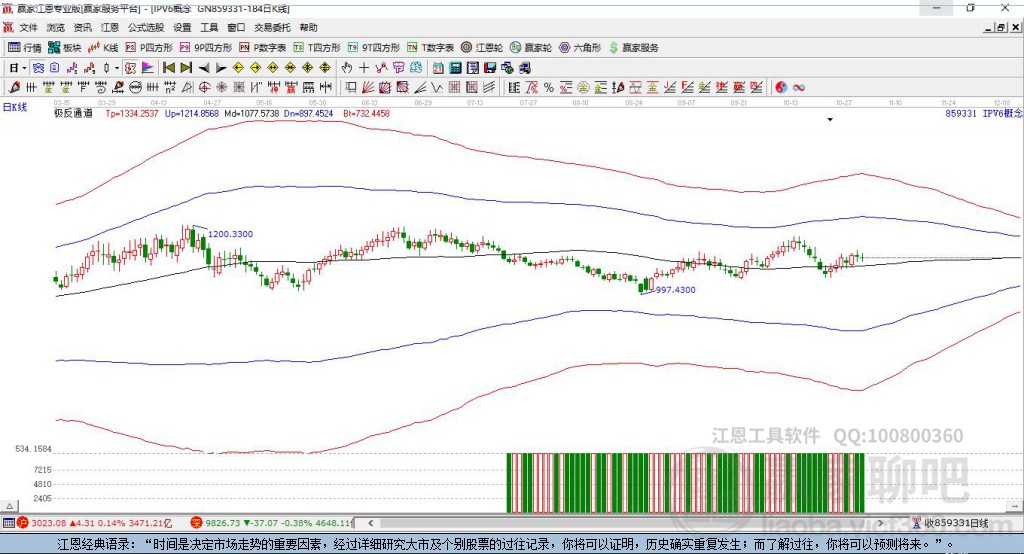Jump to the first bar arrow

point(169,68)
